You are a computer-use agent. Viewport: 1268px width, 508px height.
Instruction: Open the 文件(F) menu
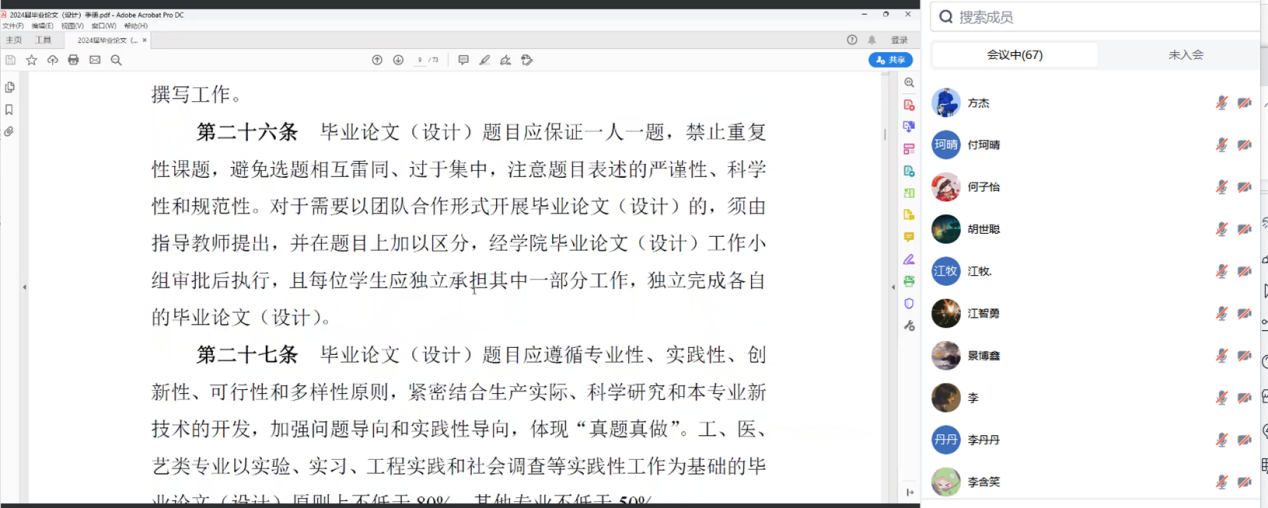pyautogui.click(x=13, y=26)
